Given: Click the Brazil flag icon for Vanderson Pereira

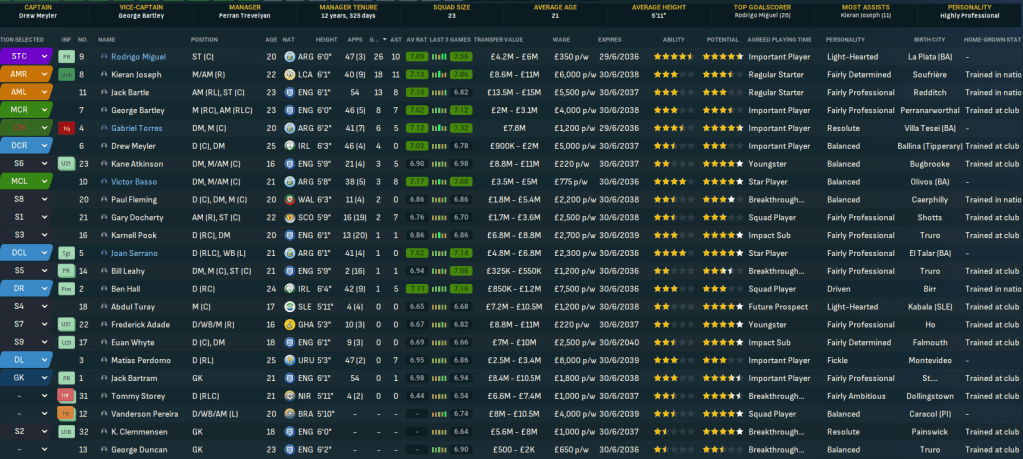Looking at the screenshot, I should coord(289,414).
